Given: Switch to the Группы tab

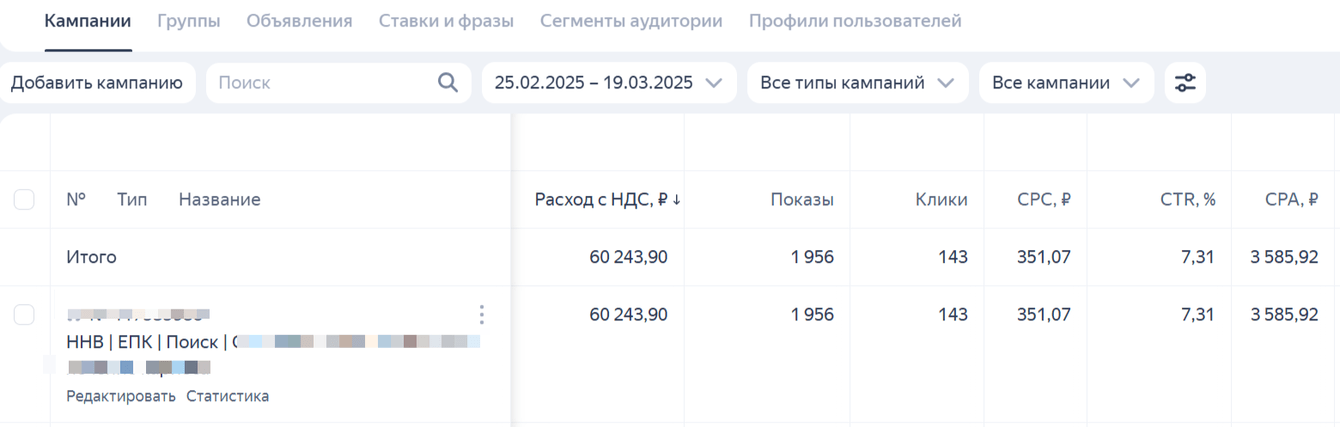Looking at the screenshot, I should 189,21.
